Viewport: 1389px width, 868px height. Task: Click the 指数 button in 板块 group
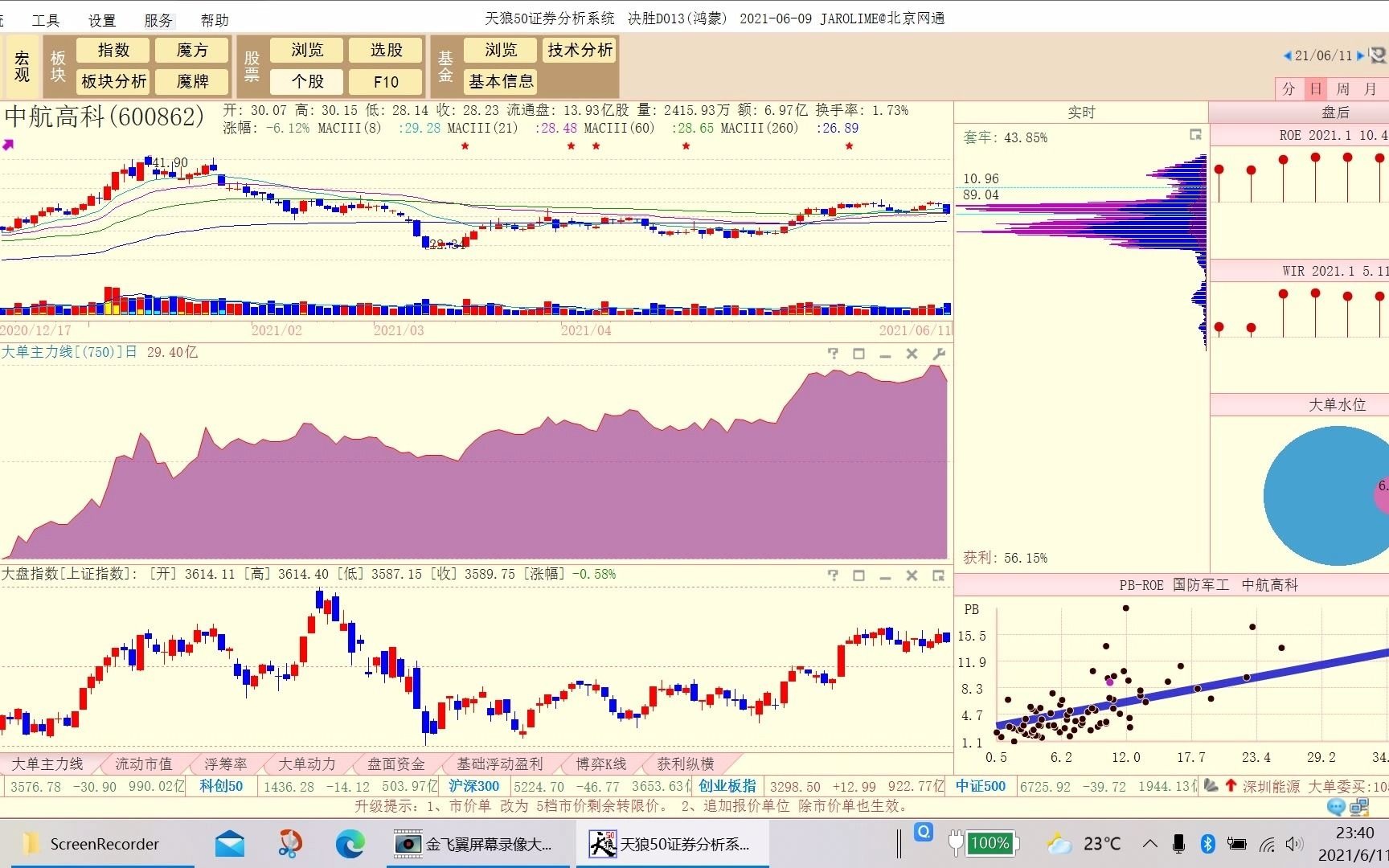point(113,51)
